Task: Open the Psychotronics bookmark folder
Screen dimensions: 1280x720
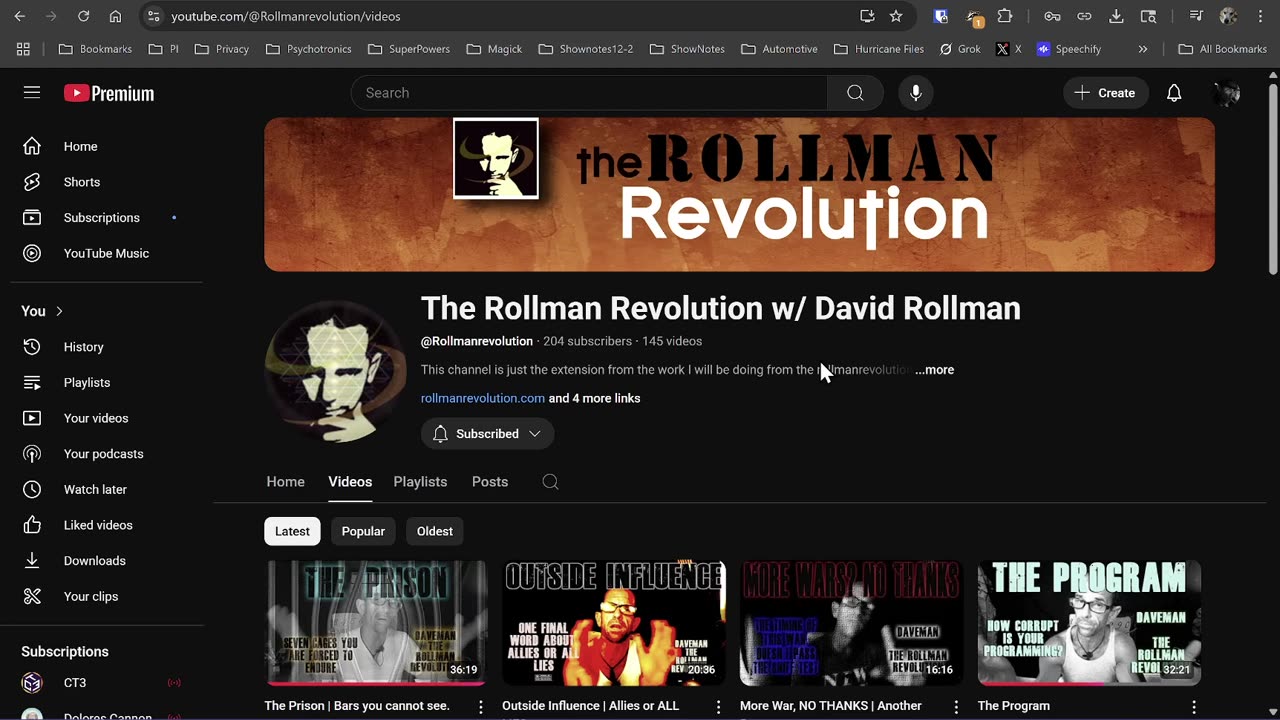Action: click(x=308, y=49)
